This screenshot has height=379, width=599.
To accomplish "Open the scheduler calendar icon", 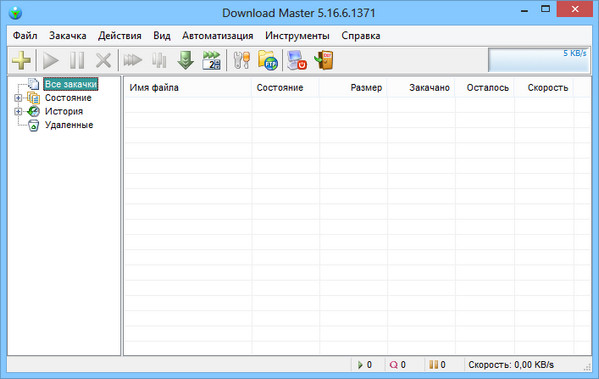I will click(211, 60).
